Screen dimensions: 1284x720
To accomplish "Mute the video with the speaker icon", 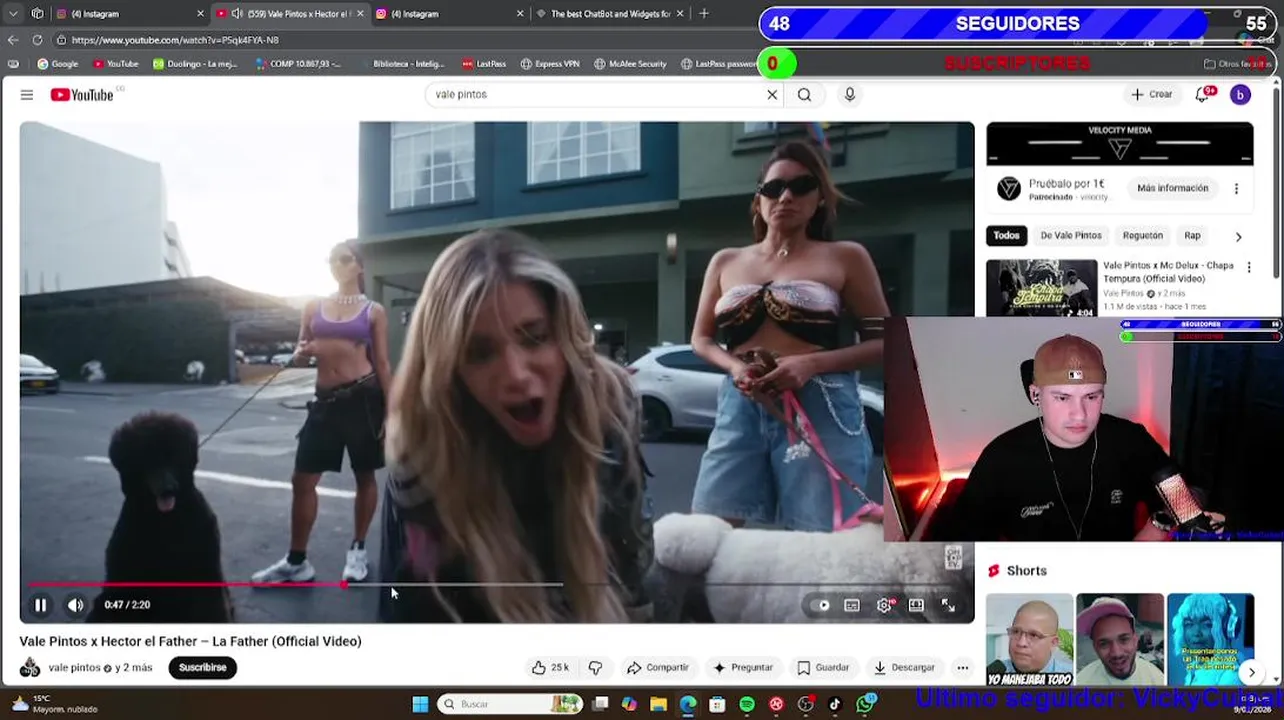I will (76, 605).
